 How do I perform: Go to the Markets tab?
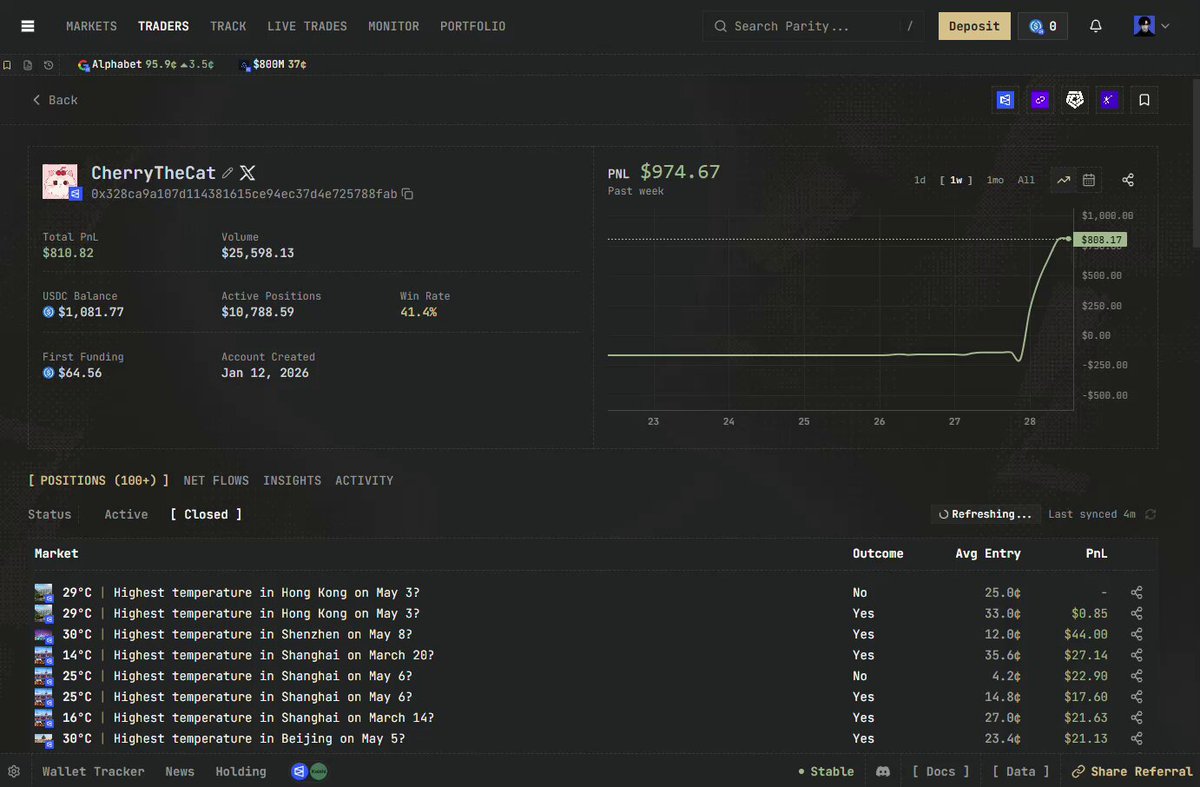[91, 26]
